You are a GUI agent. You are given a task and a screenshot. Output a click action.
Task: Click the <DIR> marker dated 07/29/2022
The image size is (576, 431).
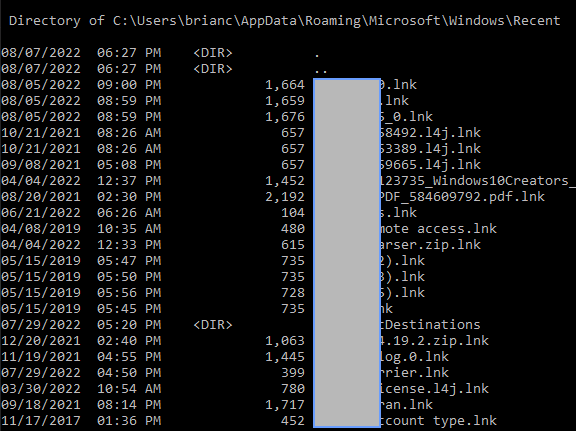click(213, 325)
